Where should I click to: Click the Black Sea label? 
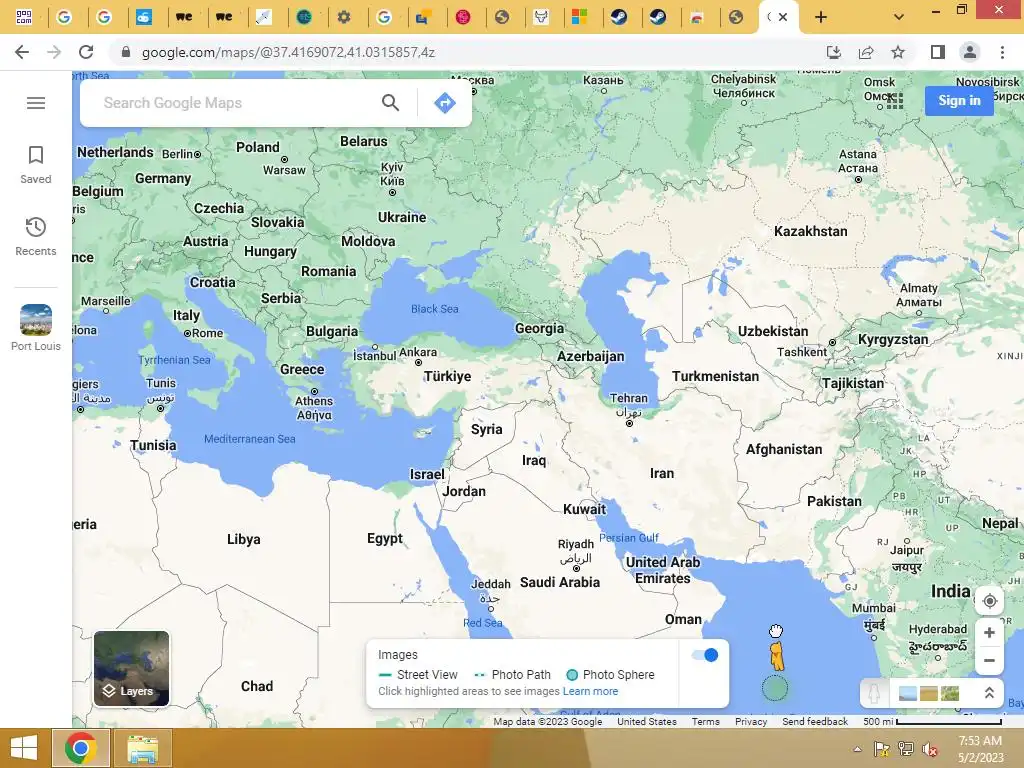pos(434,309)
